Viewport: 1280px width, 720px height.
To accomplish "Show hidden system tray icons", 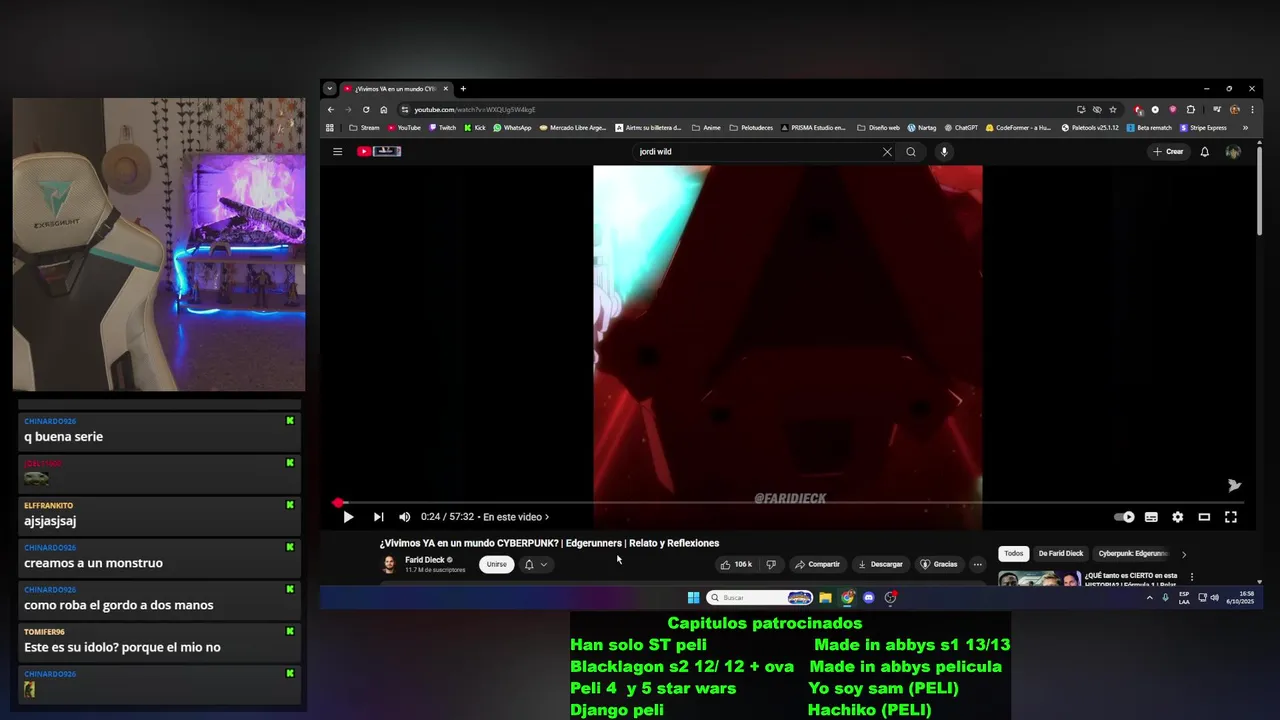I will tap(1149, 598).
